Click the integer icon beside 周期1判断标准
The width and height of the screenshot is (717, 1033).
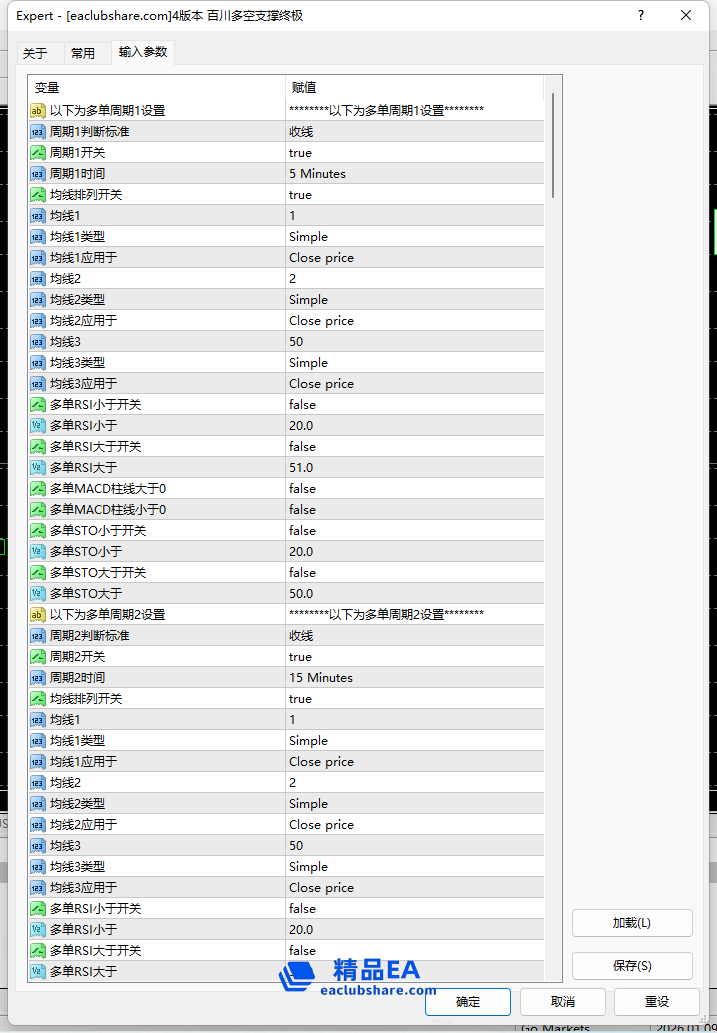click(38, 132)
